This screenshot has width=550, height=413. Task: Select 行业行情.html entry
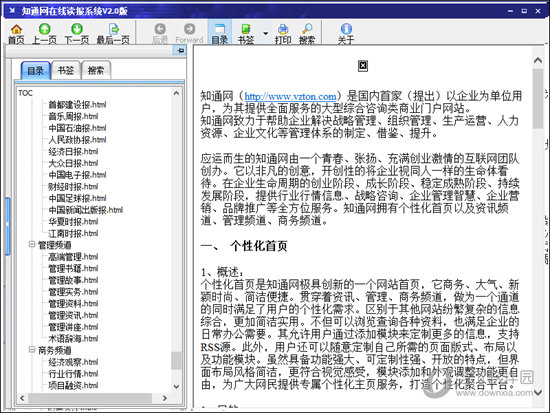(x=73, y=373)
